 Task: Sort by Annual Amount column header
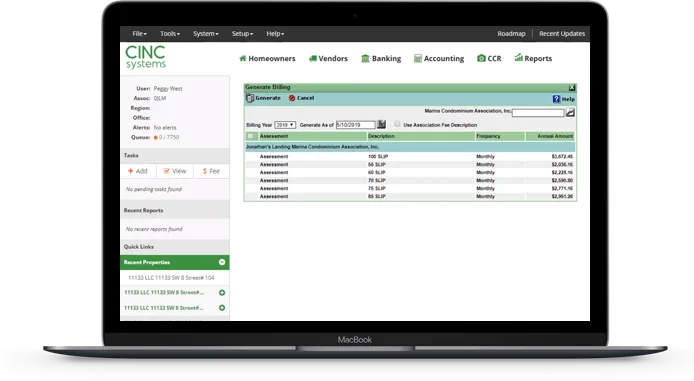point(555,136)
